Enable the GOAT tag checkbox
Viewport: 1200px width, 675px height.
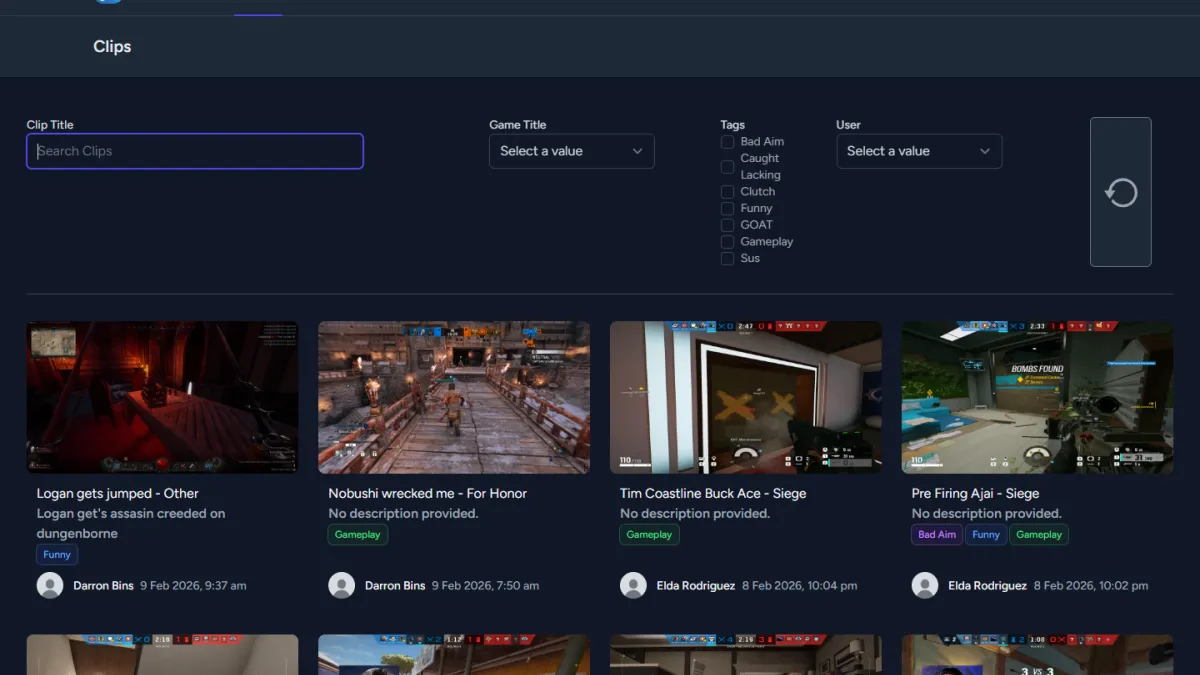(x=727, y=225)
